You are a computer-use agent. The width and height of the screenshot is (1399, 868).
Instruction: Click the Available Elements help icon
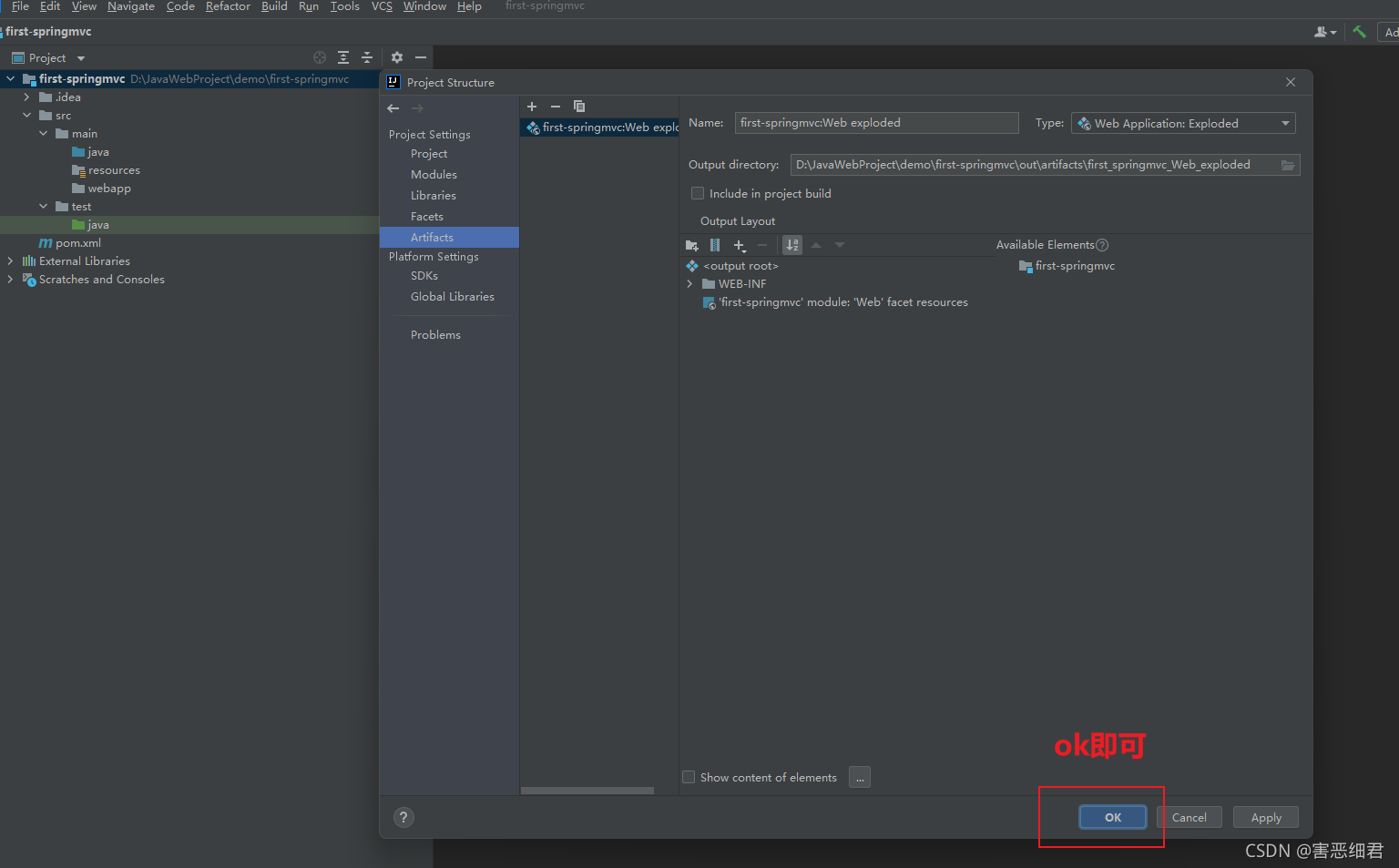(x=1102, y=245)
